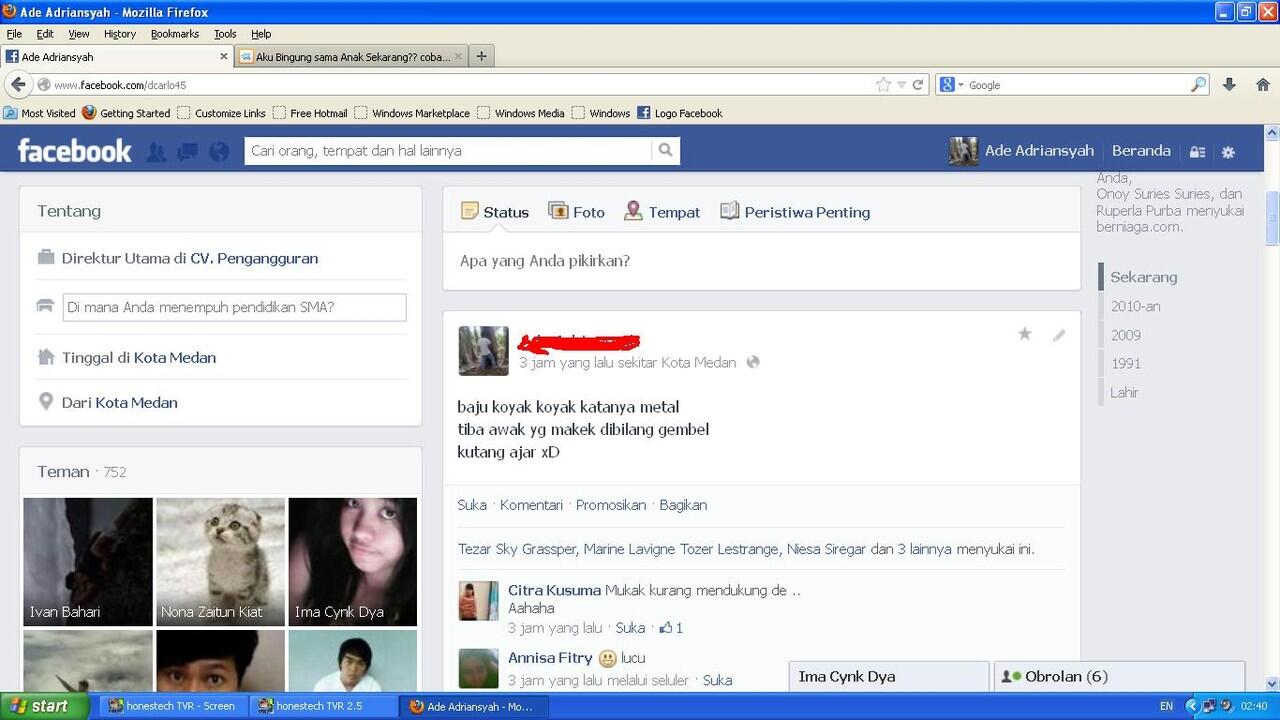Click Bagikan under the post

(683, 505)
